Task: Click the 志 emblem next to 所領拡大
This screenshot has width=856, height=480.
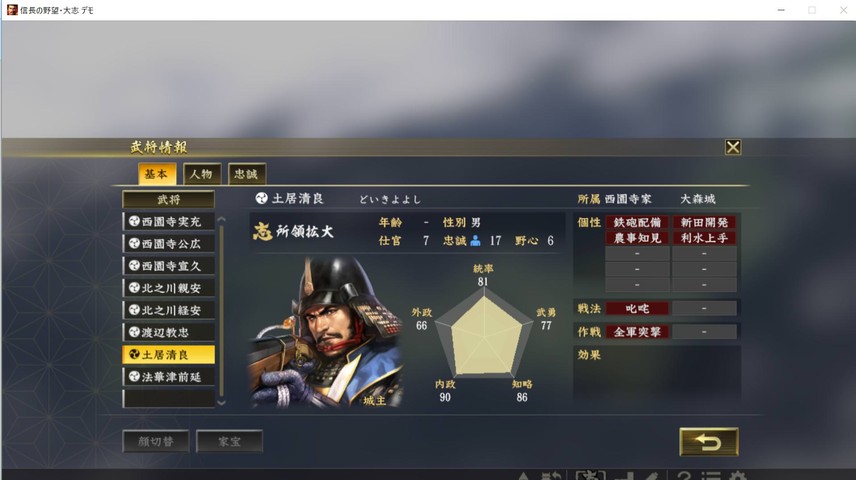Action: [263, 231]
